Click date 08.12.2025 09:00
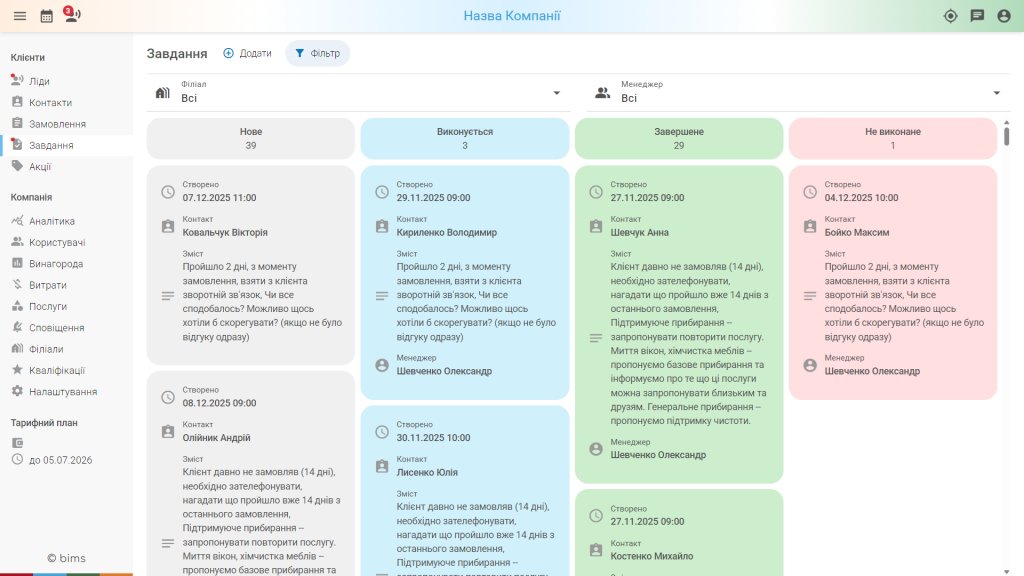Image resolution: width=1024 pixels, height=576 pixels. 219,403
